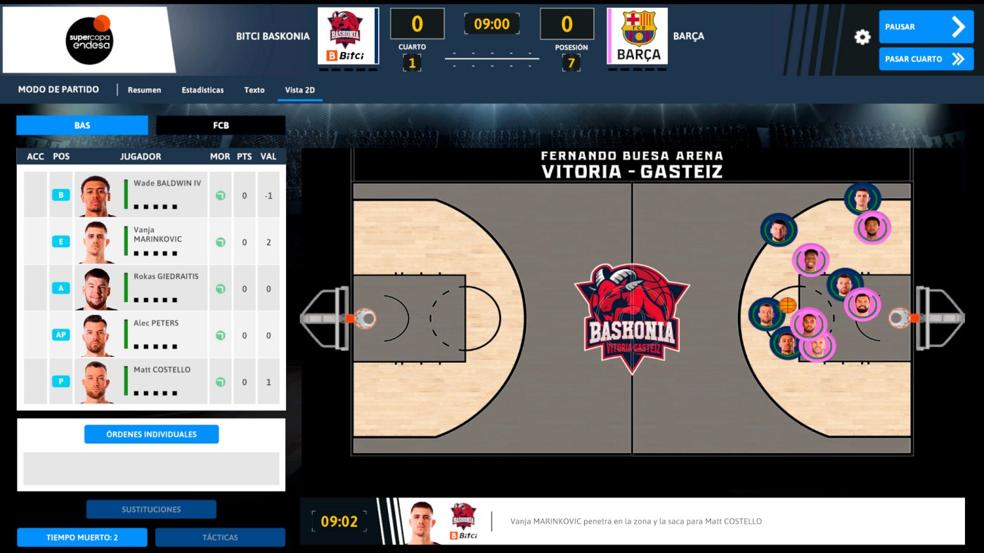
Task: Switch to the Resumen tab
Action: tap(144, 90)
